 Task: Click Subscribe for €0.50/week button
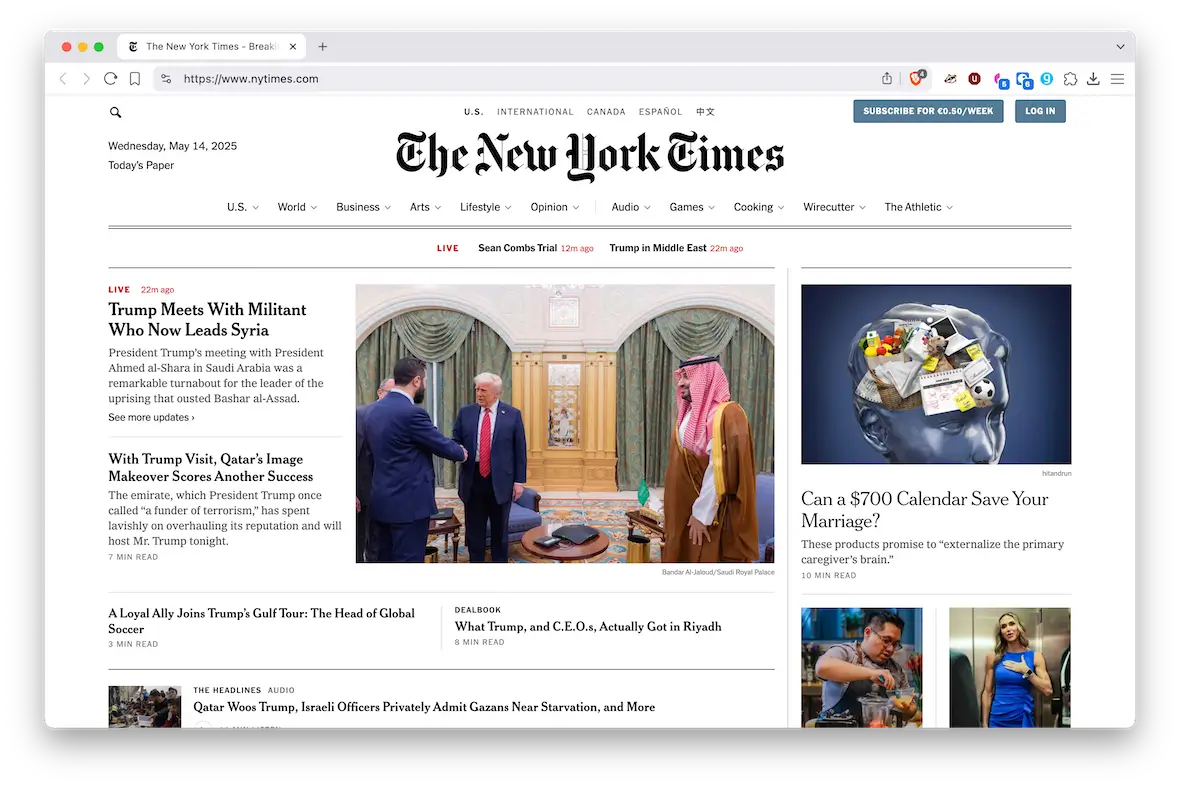(x=928, y=111)
